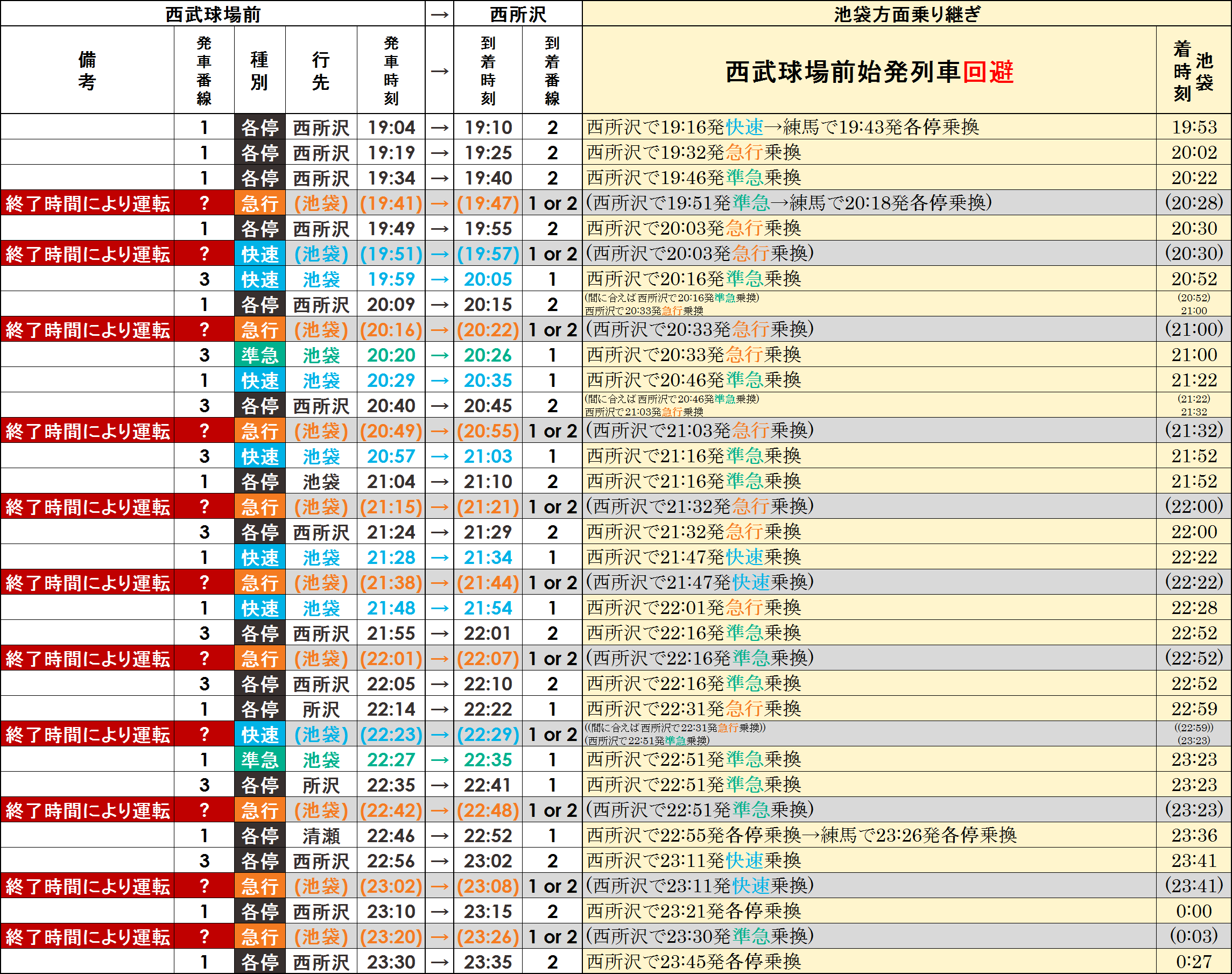Click Ikebukuro arrival time 22:59
The width and height of the screenshot is (1232, 974).
1194,708
